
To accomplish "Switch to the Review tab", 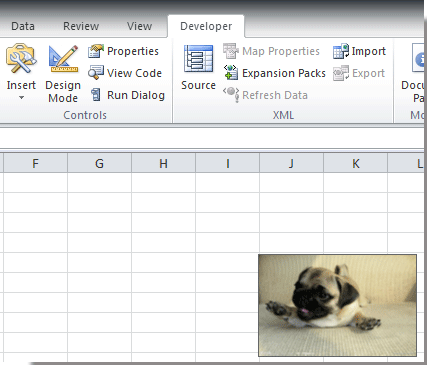I will (81, 26).
